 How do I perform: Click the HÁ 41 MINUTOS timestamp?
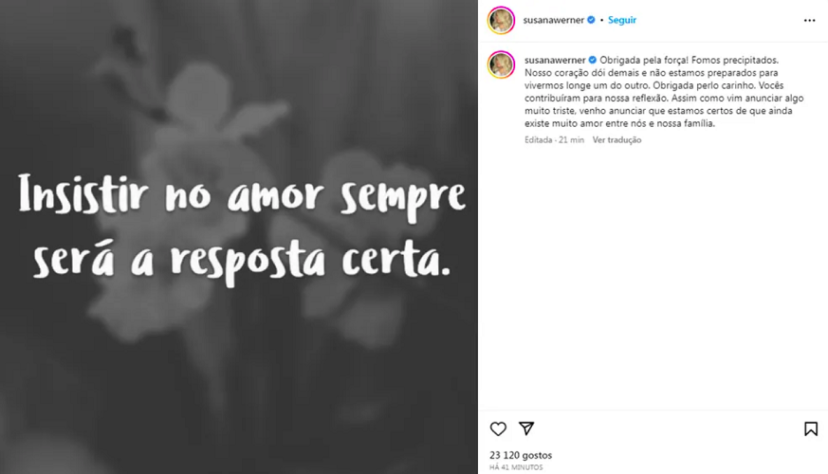(516, 467)
